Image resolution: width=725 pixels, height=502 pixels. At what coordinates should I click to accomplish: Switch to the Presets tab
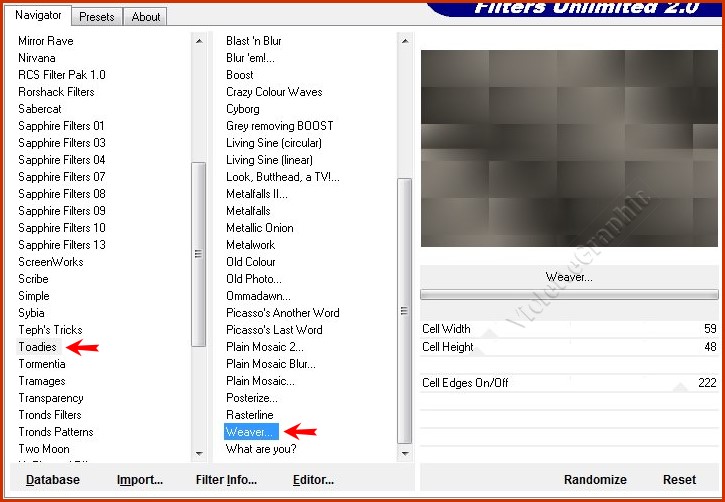tap(97, 16)
